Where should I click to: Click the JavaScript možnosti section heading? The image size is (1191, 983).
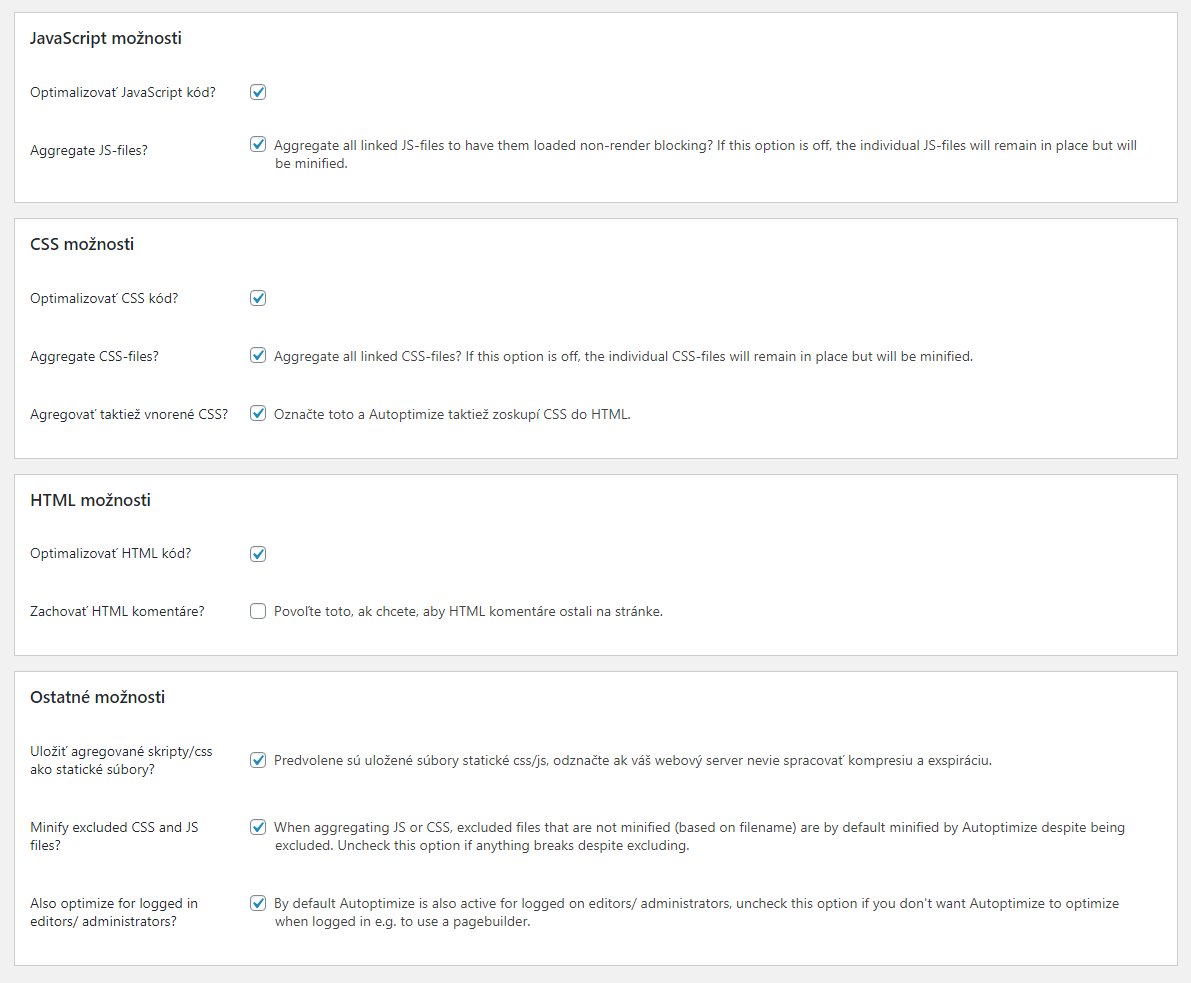point(106,38)
